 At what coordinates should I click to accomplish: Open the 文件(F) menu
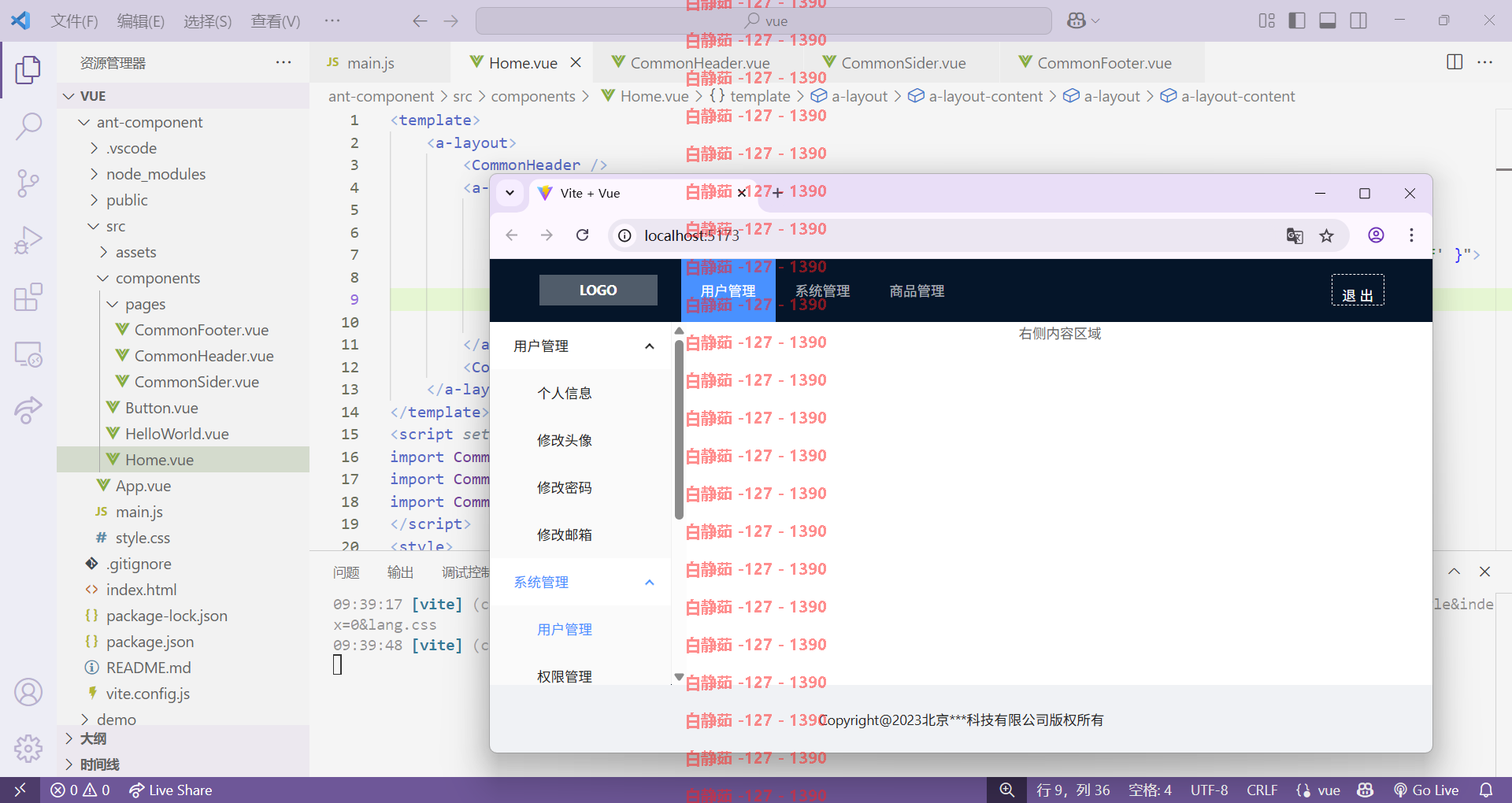point(74,21)
